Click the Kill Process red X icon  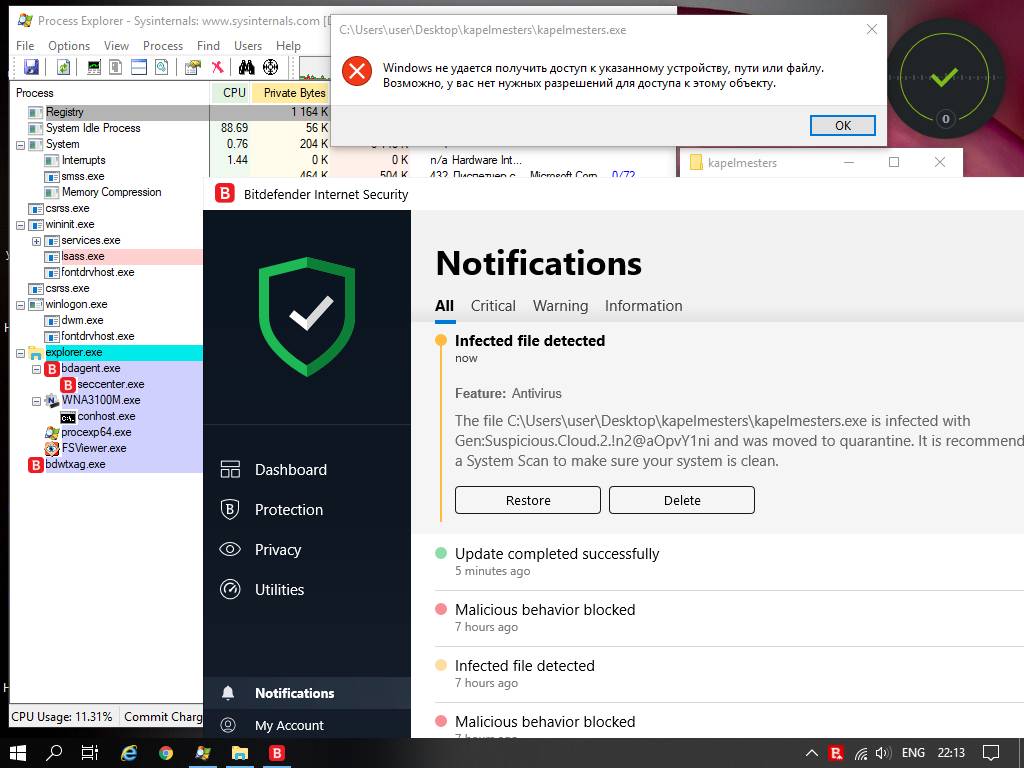[x=217, y=67]
